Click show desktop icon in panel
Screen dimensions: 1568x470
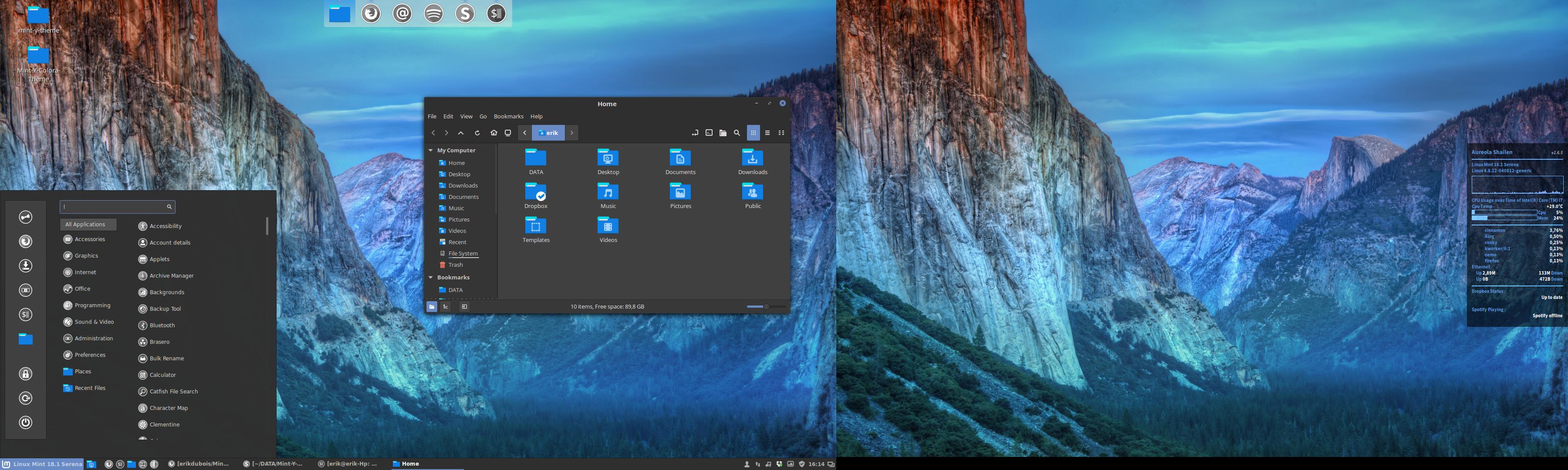[91, 464]
